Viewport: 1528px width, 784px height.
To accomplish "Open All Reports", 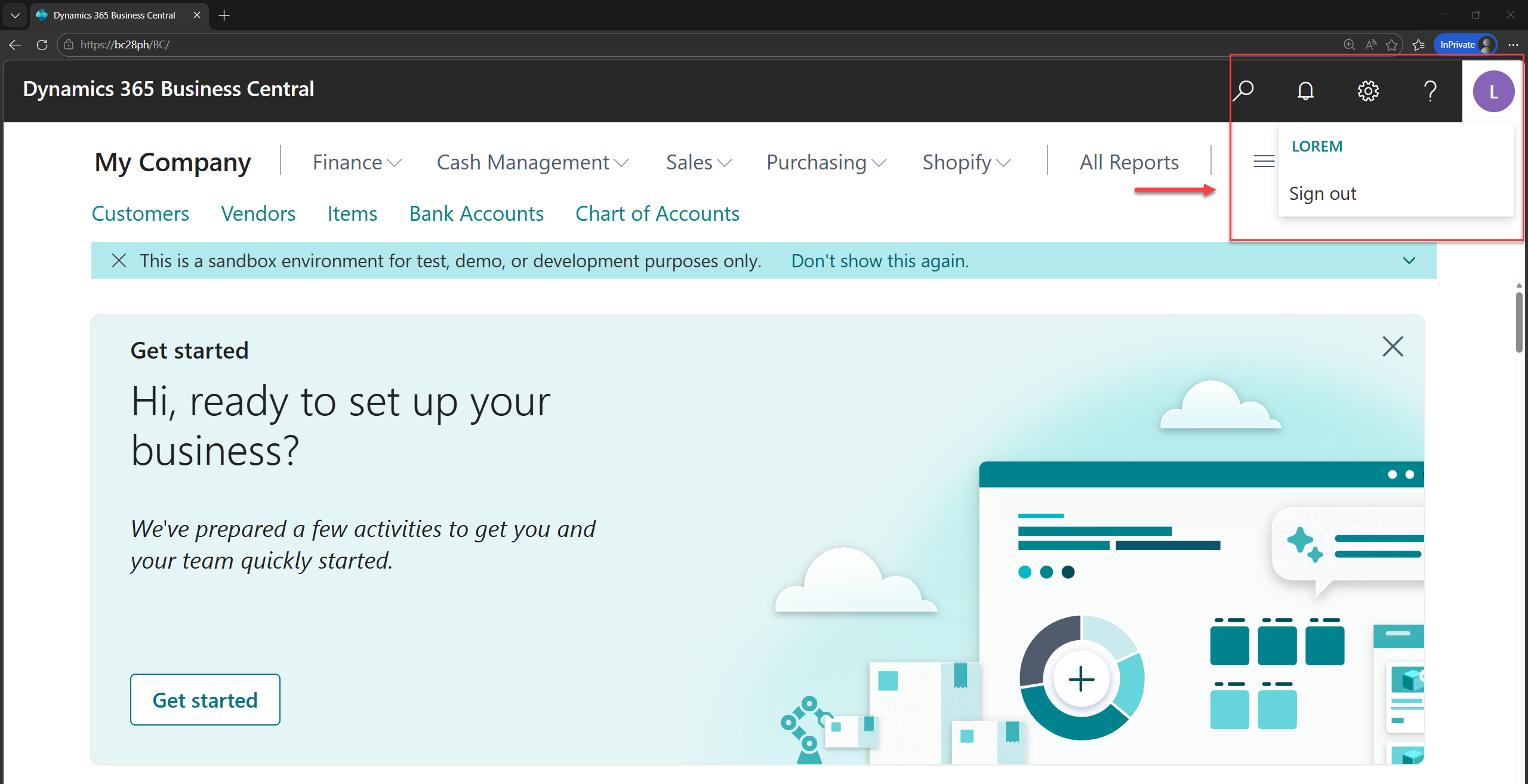I will tap(1129, 162).
